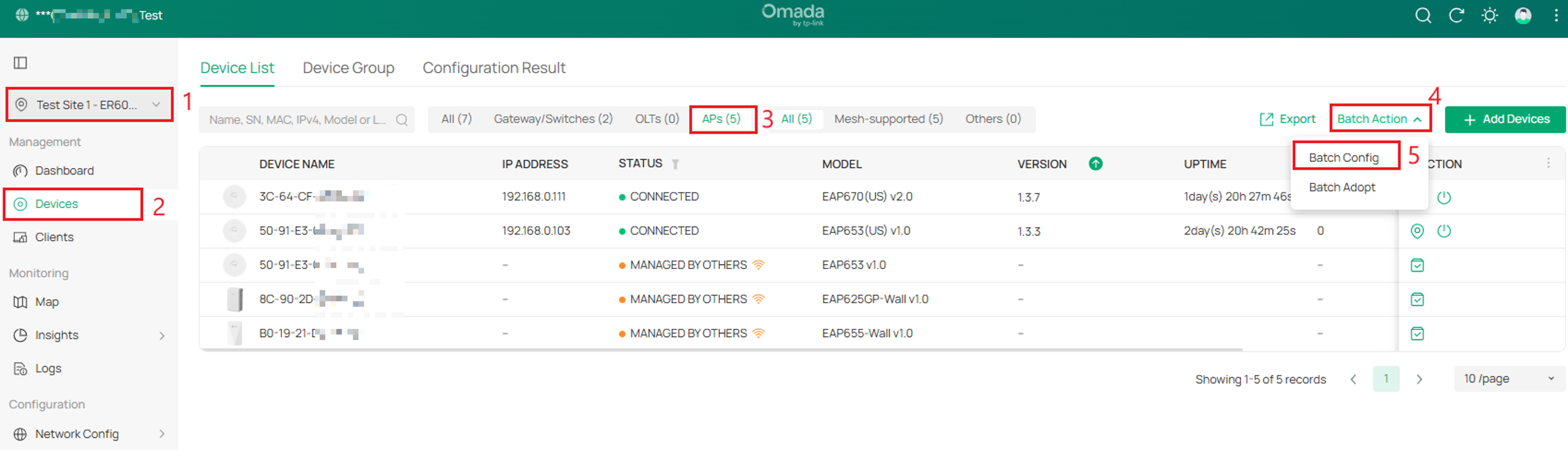The height and width of the screenshot is (450, 1568).
Task: Toggle light theme sun icon
Action: [x=1489, y=15]
